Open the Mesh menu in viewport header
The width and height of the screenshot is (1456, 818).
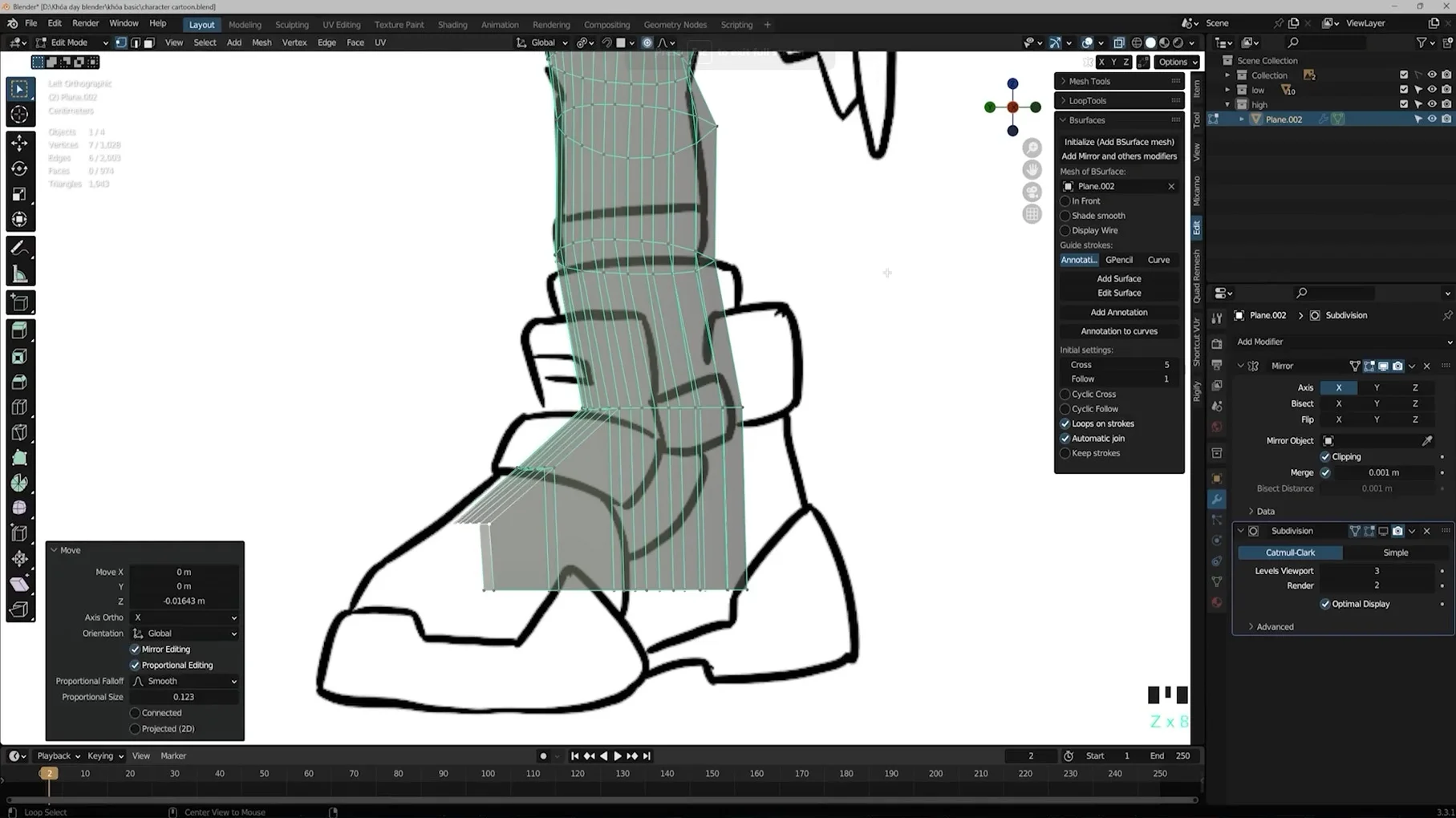[262, 43]
